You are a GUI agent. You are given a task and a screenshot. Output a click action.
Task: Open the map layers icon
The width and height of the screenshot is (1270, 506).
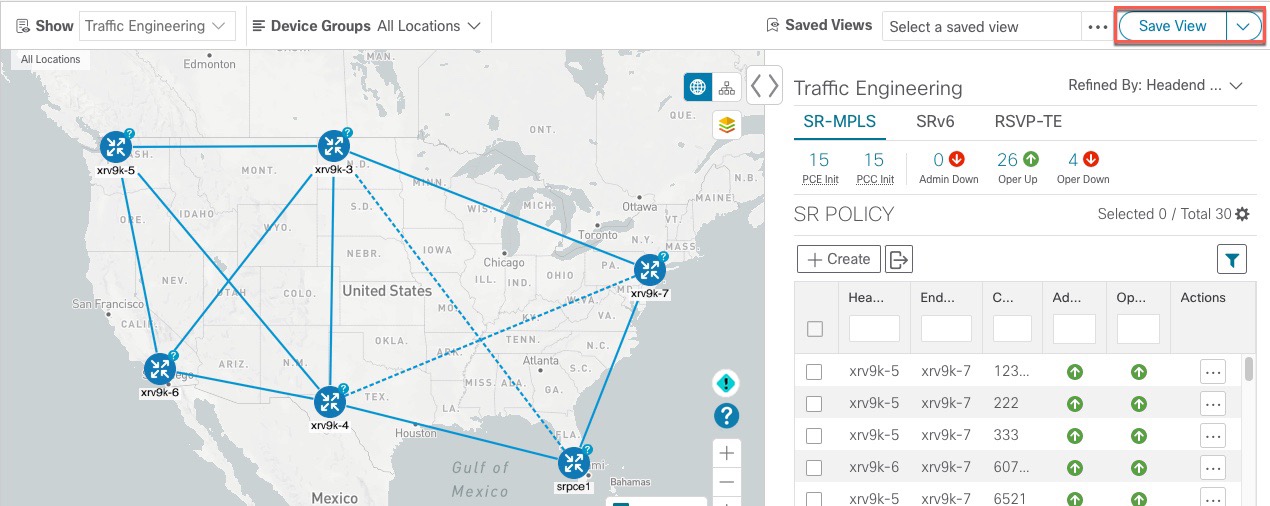727,125
